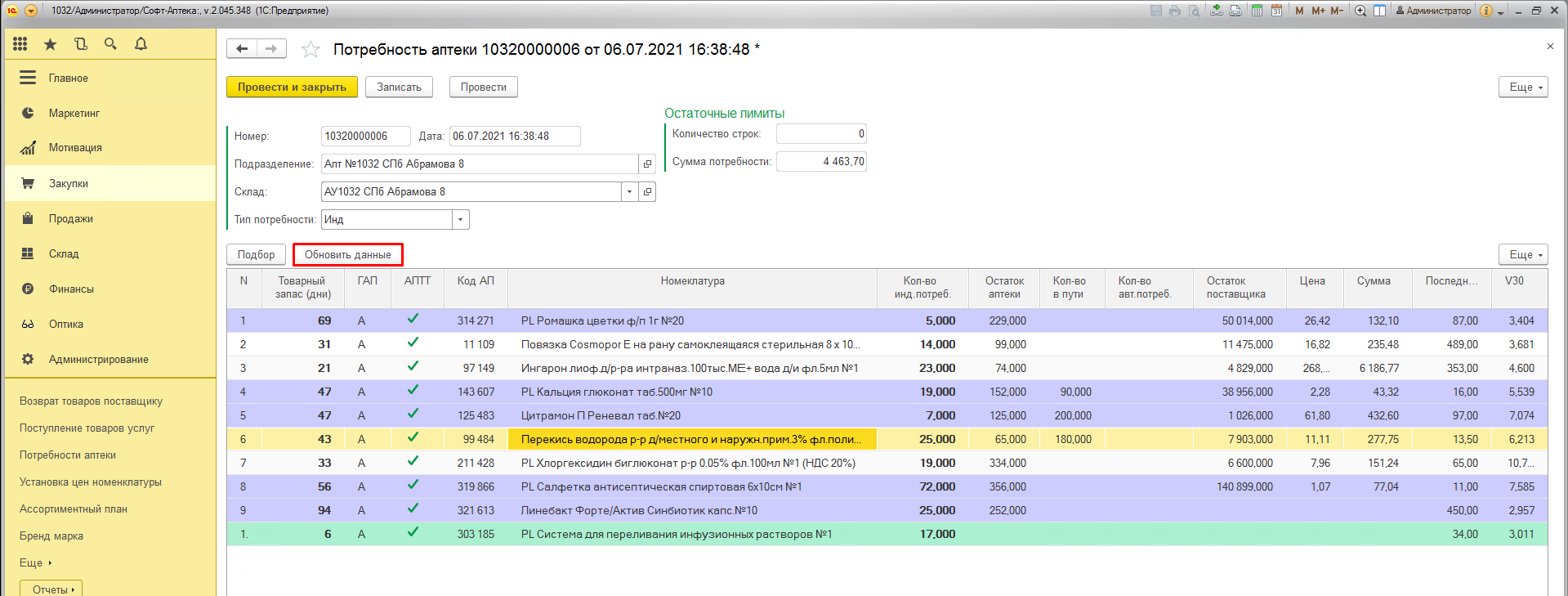Expand the top Еще menu button
Image resolution: width=1568 pixels, height=596 pixels.
coord(1523,87)
